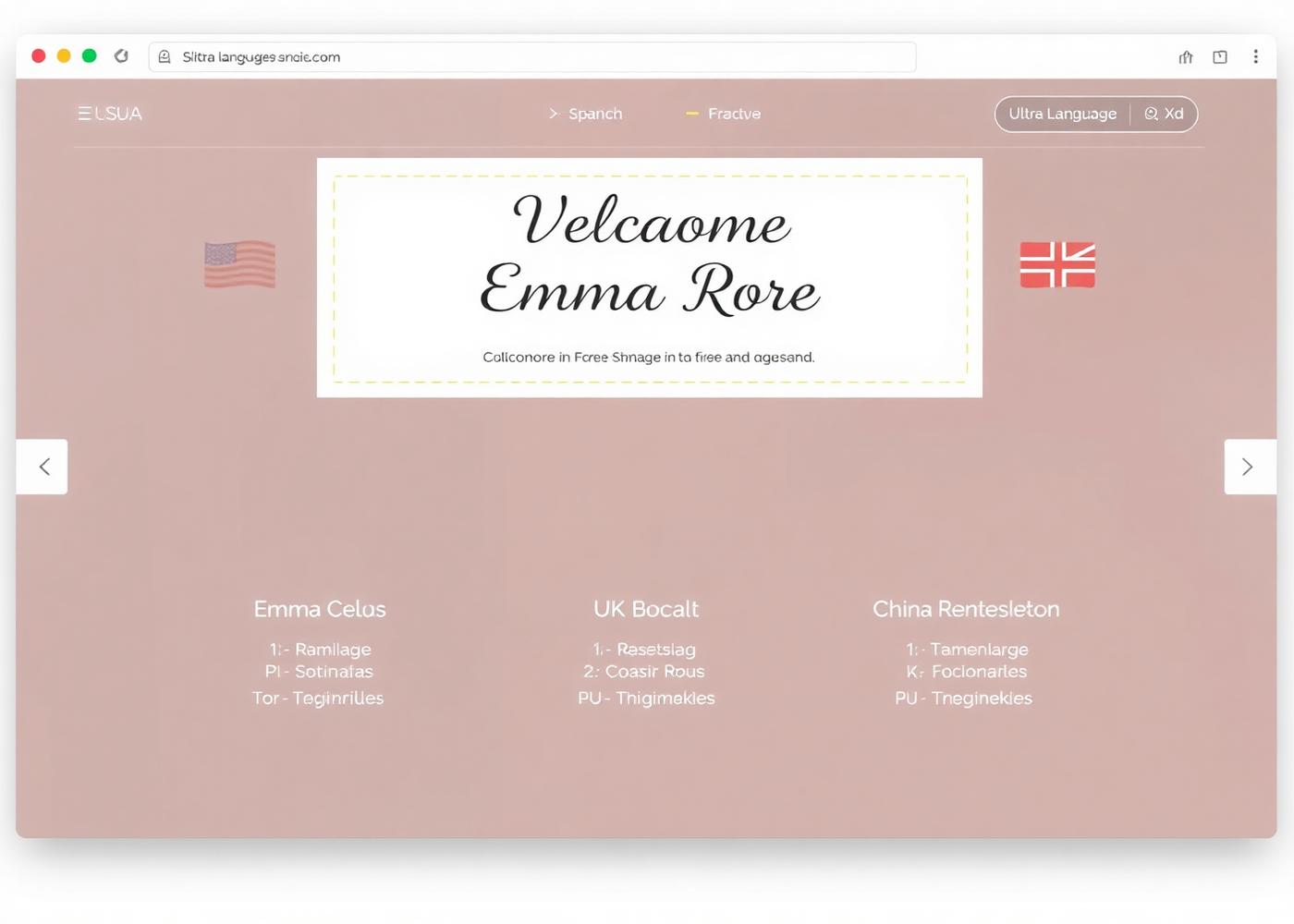The image size is (1294, 924).
Task: Open the browser three-dot menu
Action: pos(1255,57)
